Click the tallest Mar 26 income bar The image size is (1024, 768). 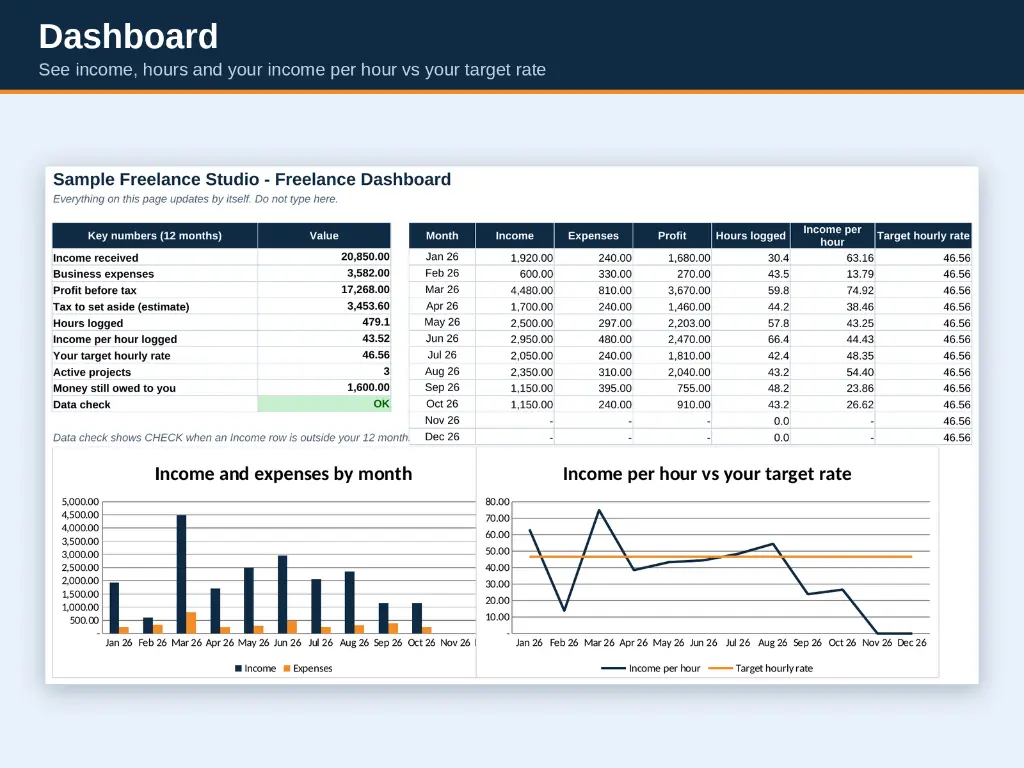pos(182,574)
